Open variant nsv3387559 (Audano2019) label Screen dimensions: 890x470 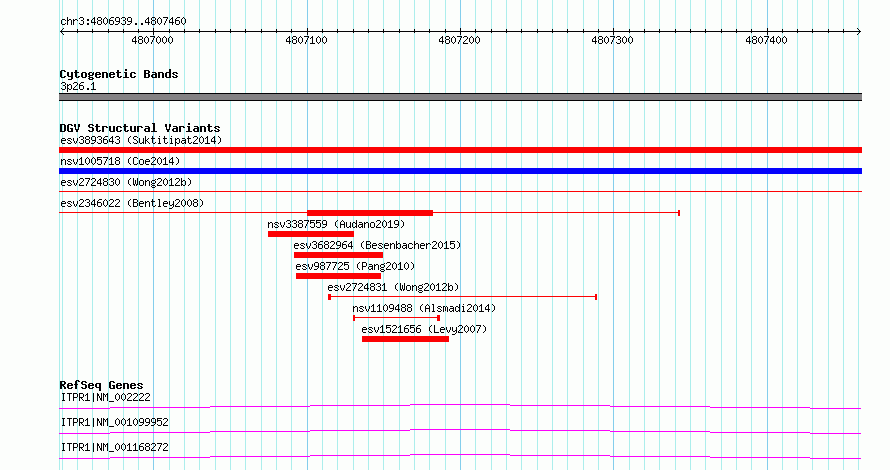coord(336,224)
